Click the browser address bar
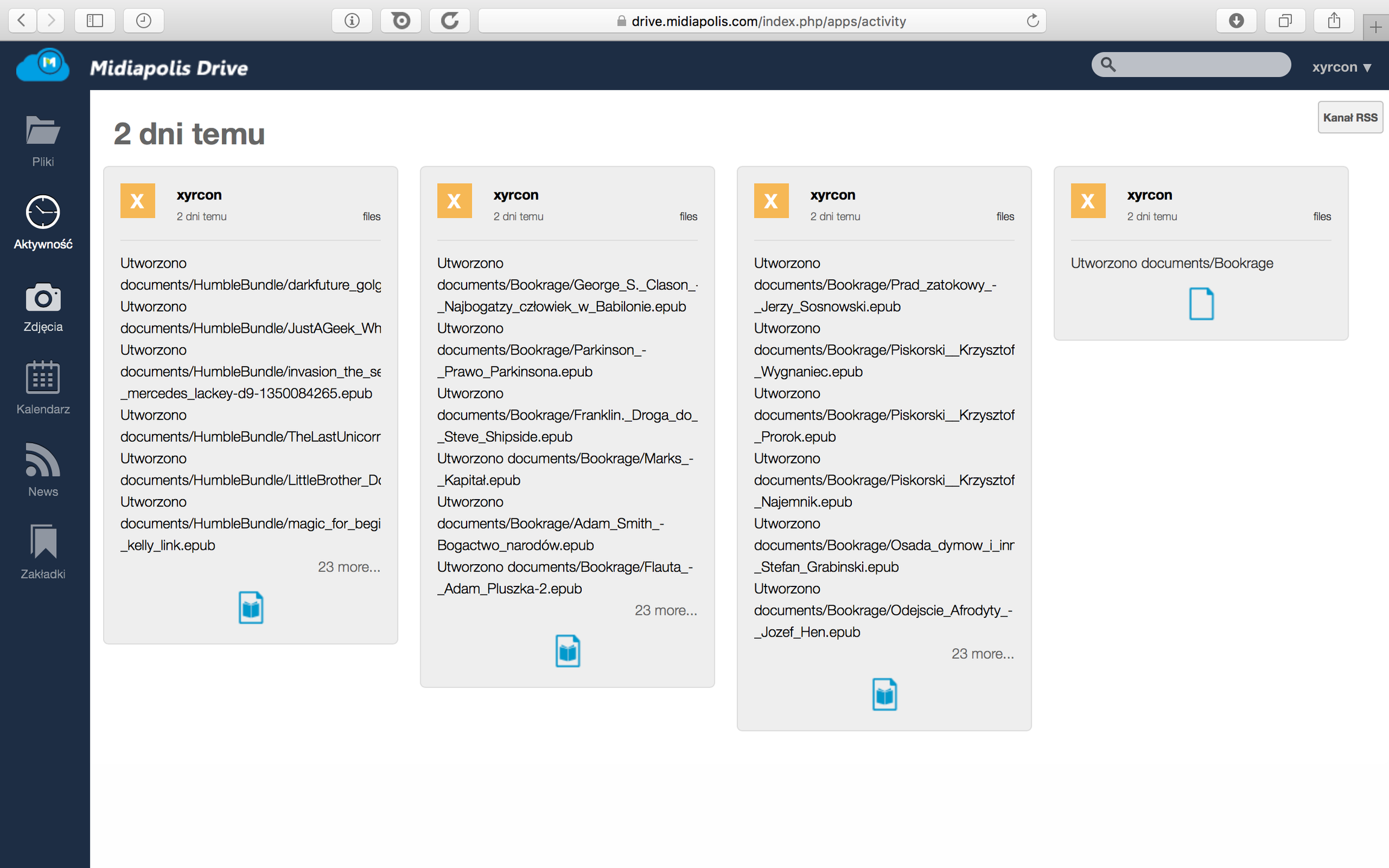1389x868 pixels. [762, 21]
